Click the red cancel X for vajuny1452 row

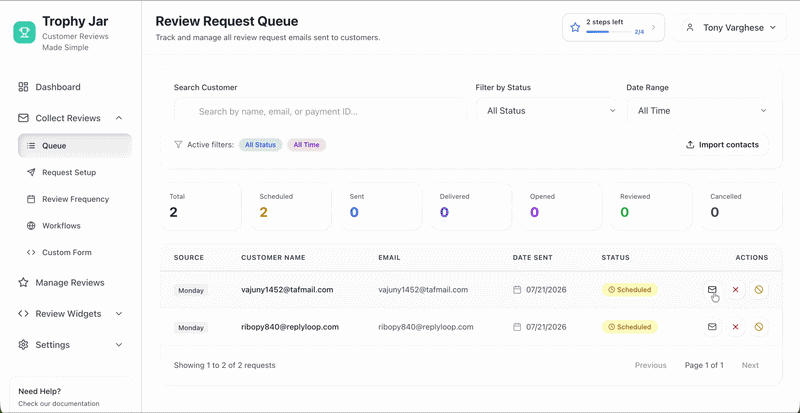[735, 289]
